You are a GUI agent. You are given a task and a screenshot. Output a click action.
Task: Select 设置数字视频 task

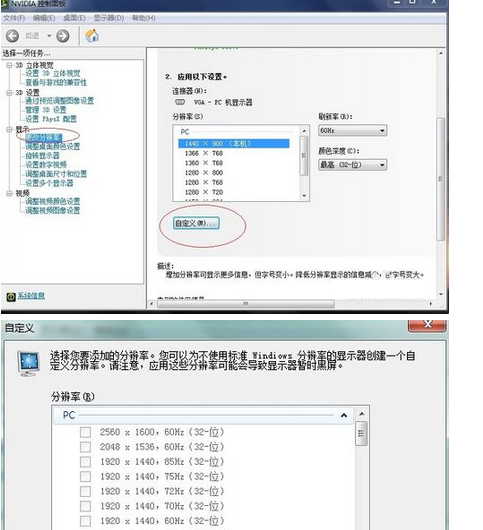(x=46, y=165)
